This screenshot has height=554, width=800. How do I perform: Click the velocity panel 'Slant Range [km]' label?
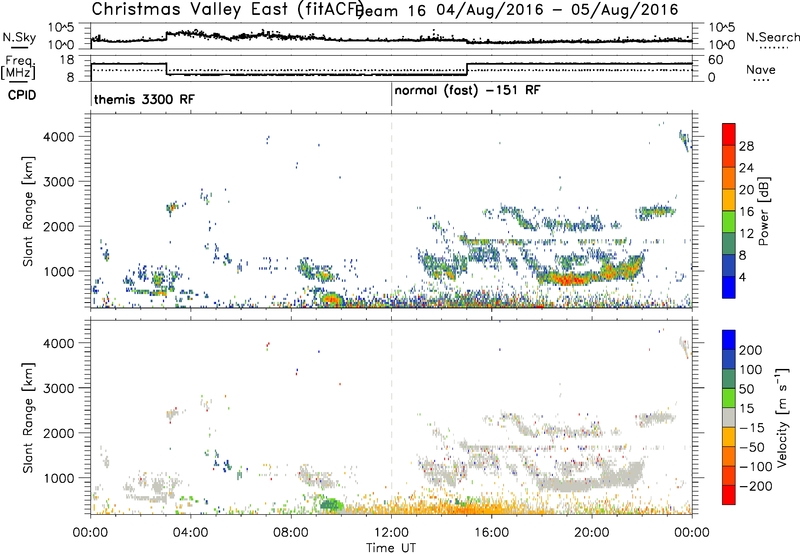28,418
